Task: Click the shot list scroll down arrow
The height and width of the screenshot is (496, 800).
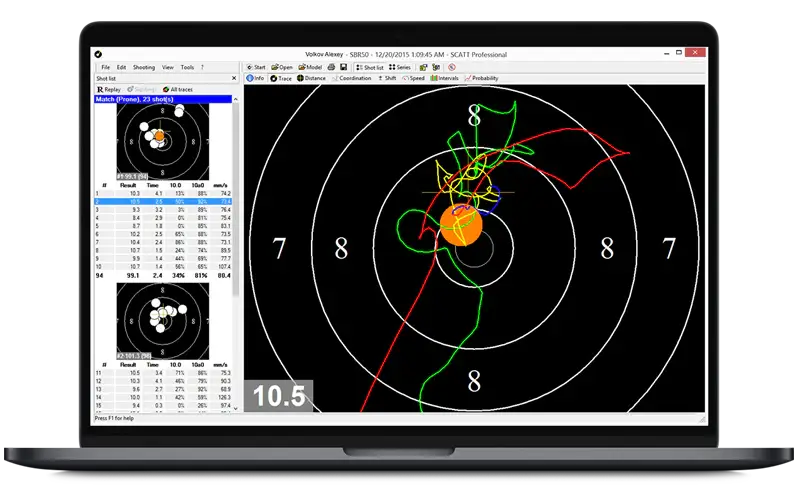Action: click(236, 408)
